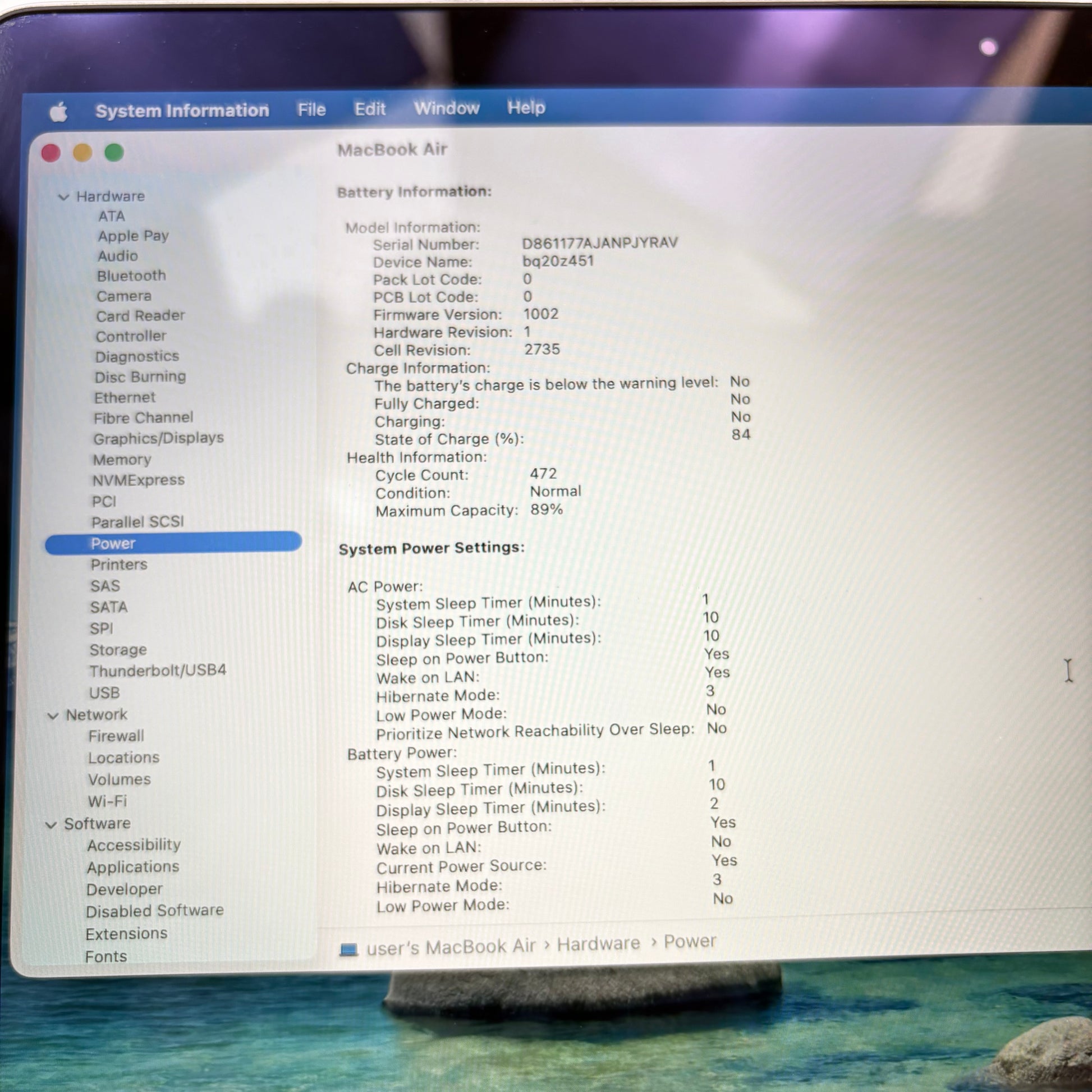Click Hardware in the path bar
The height and width of the screenshot is (1092, 1092).
tap(598, 944)
